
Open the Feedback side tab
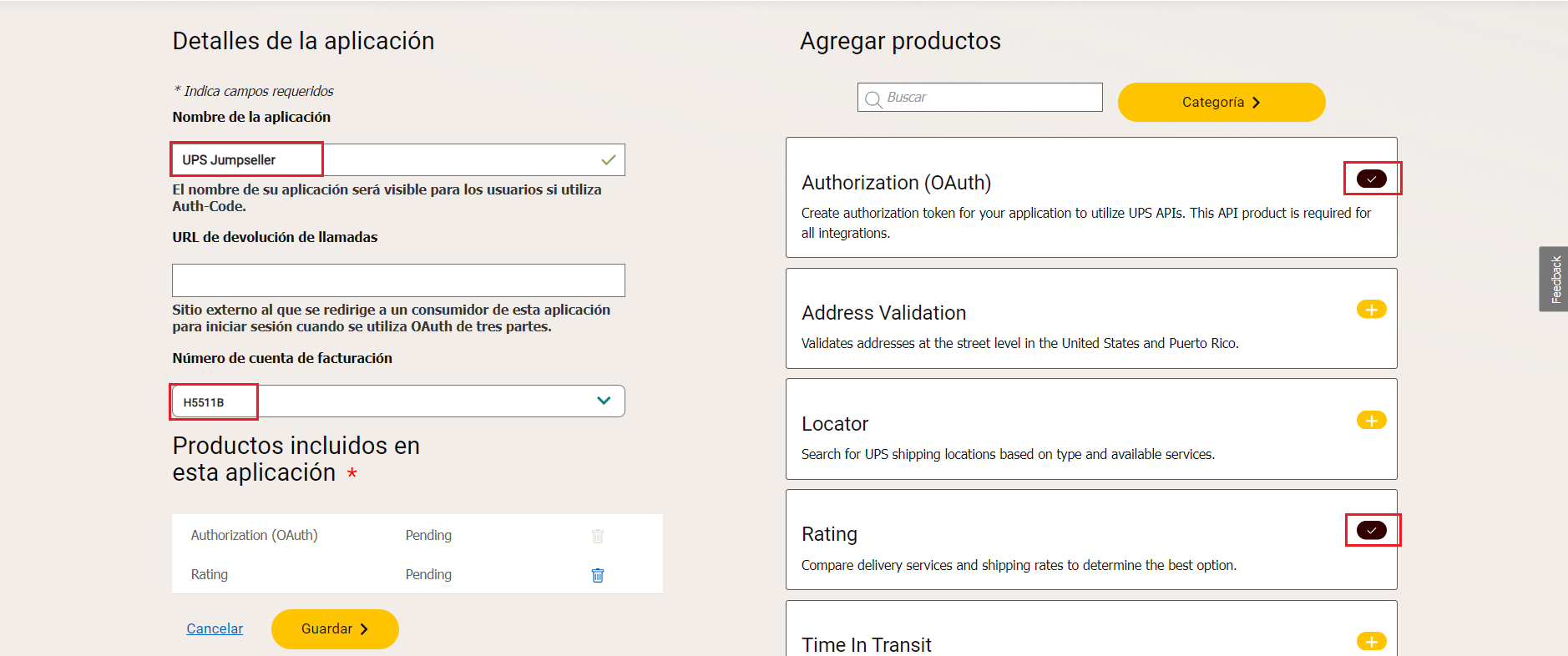click(x=1554, y=279)
